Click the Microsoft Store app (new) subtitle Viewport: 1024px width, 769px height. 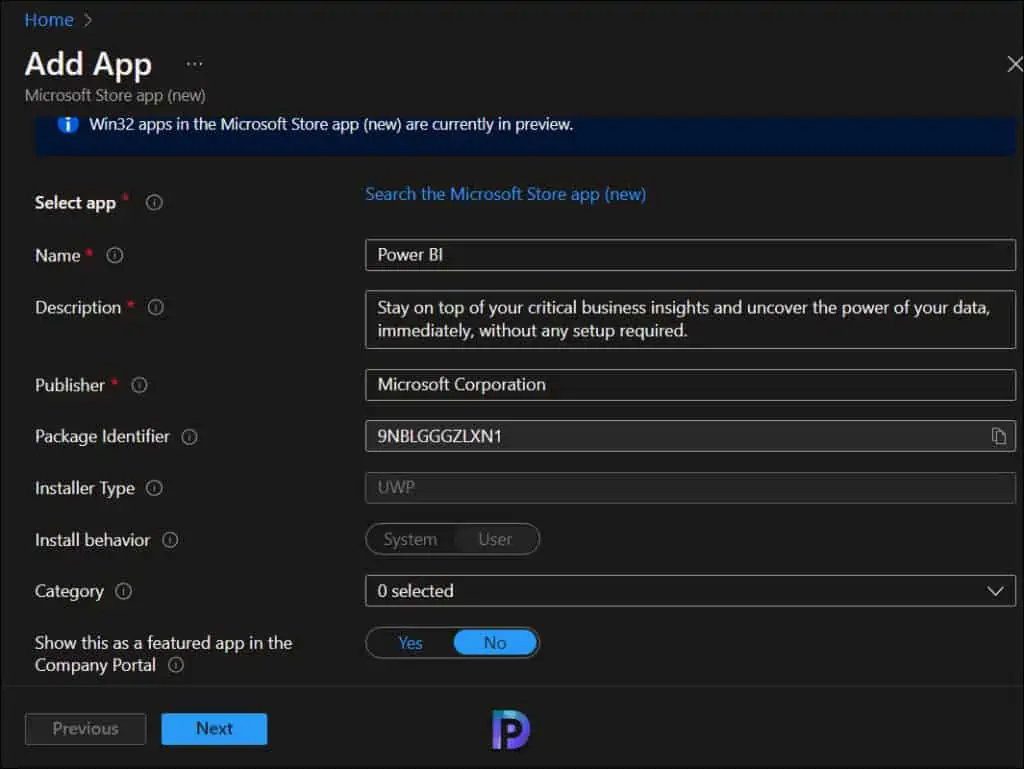[115, 95]
